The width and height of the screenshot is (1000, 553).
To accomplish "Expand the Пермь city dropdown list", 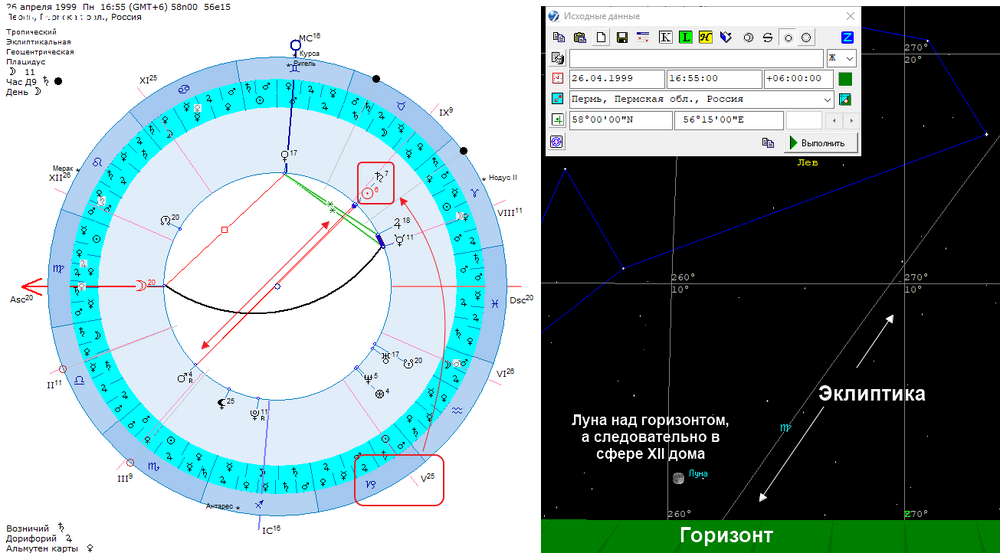I will coord(828,100).
